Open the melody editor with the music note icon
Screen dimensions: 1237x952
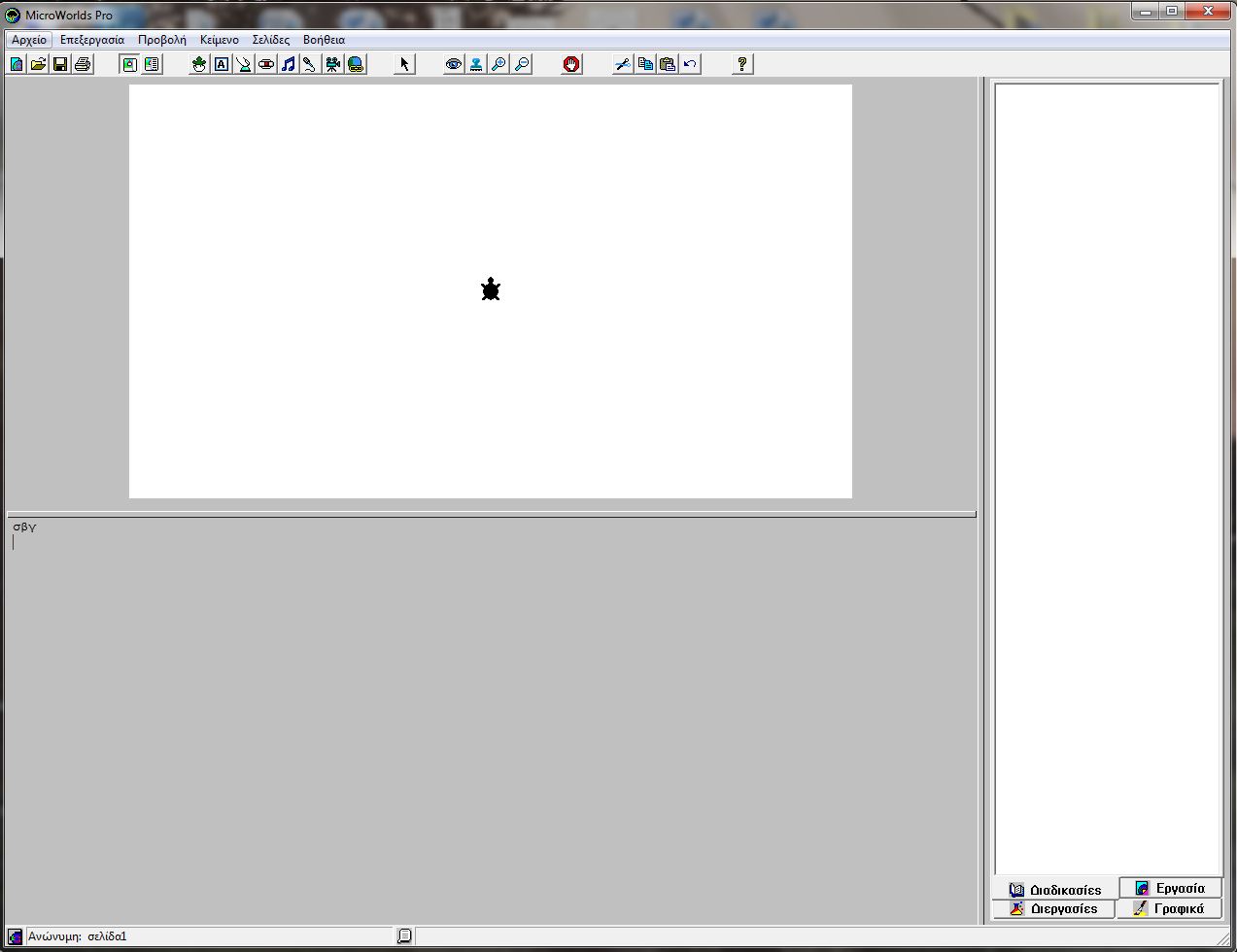pos(289,64)
